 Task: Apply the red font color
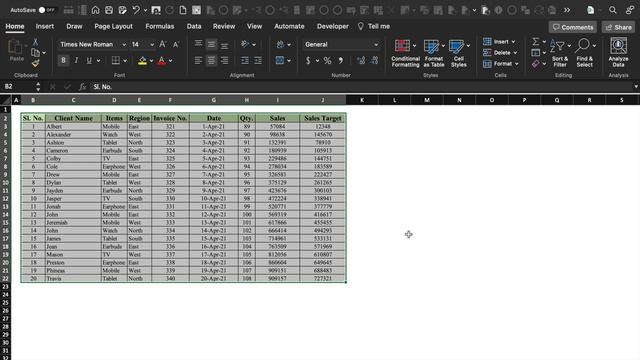pyautogui.click(x=162, y=61)
